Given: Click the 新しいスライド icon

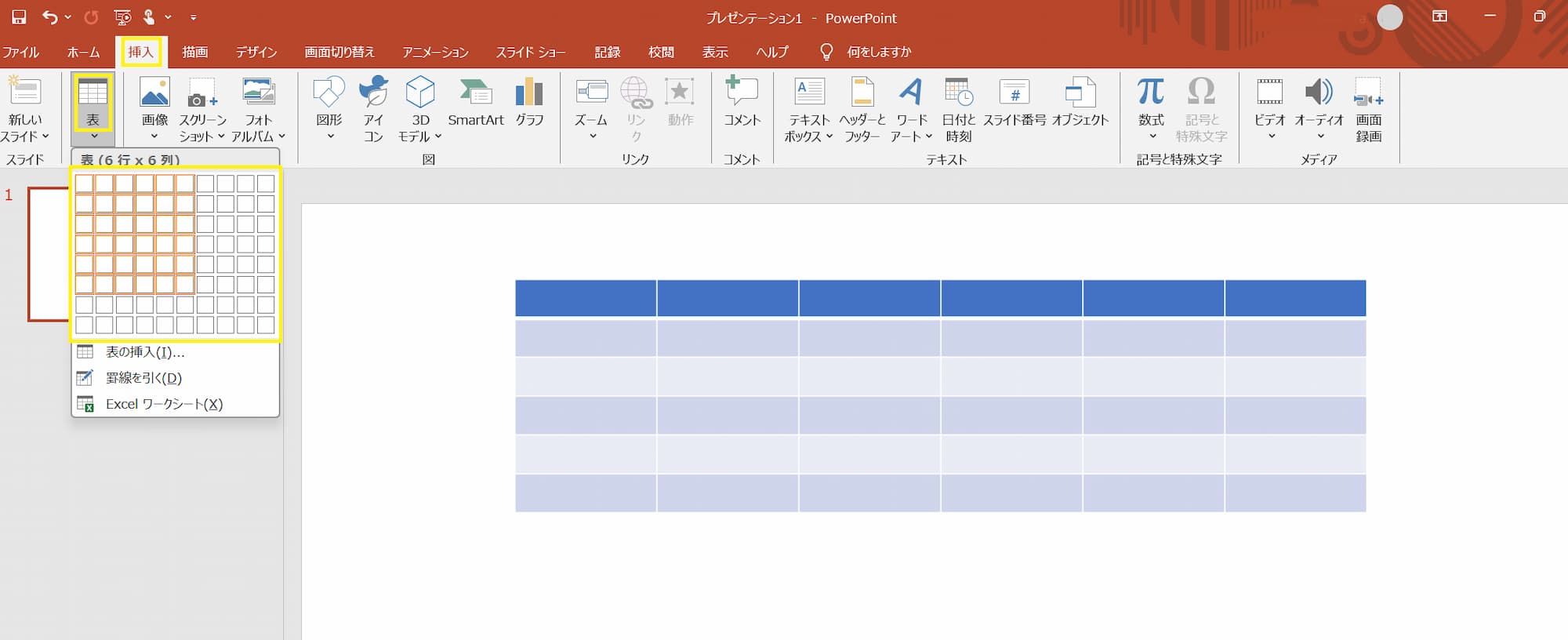Looking at the screenshot, I should 24,92.
